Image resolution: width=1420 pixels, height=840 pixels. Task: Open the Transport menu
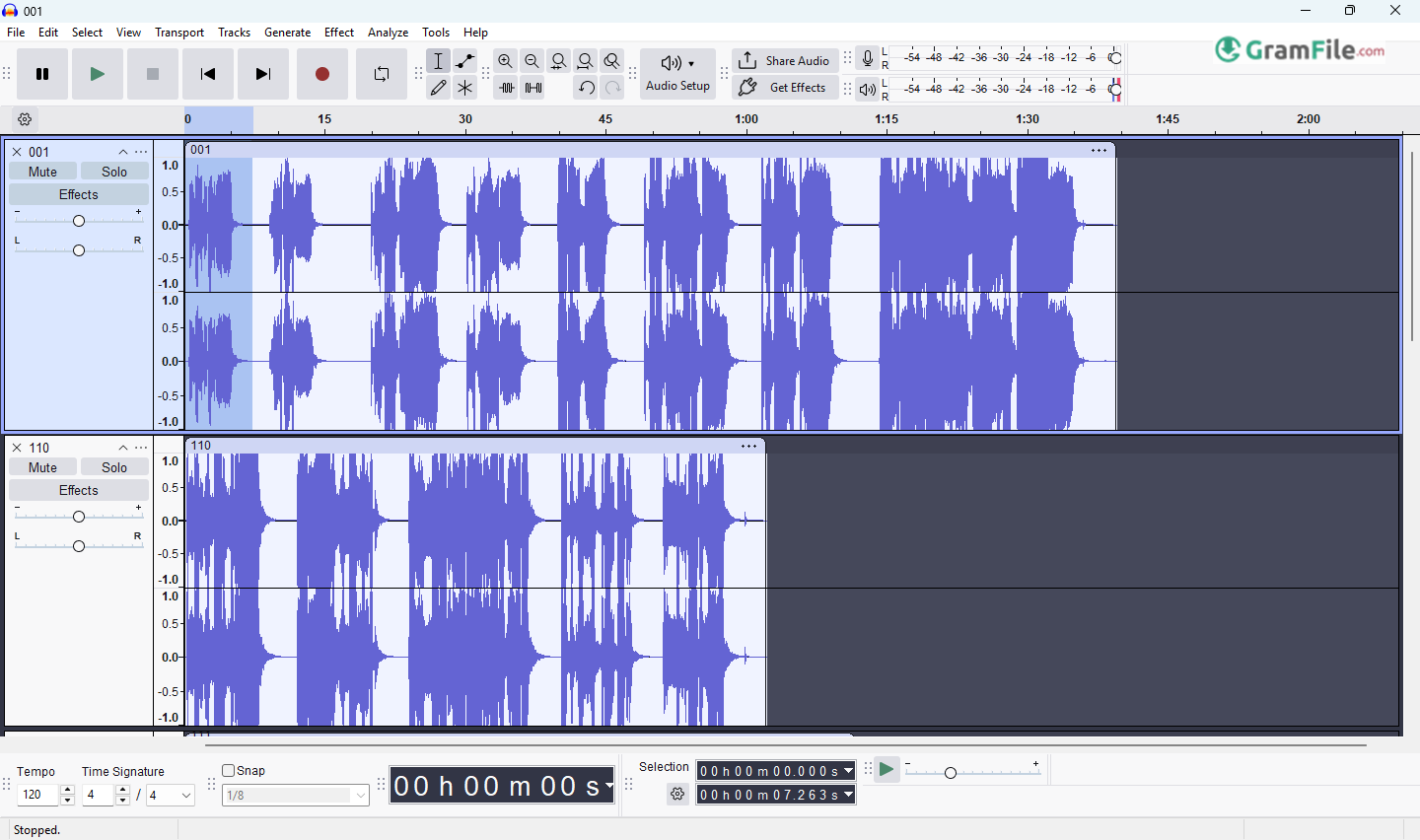click(x=179, y=33)
